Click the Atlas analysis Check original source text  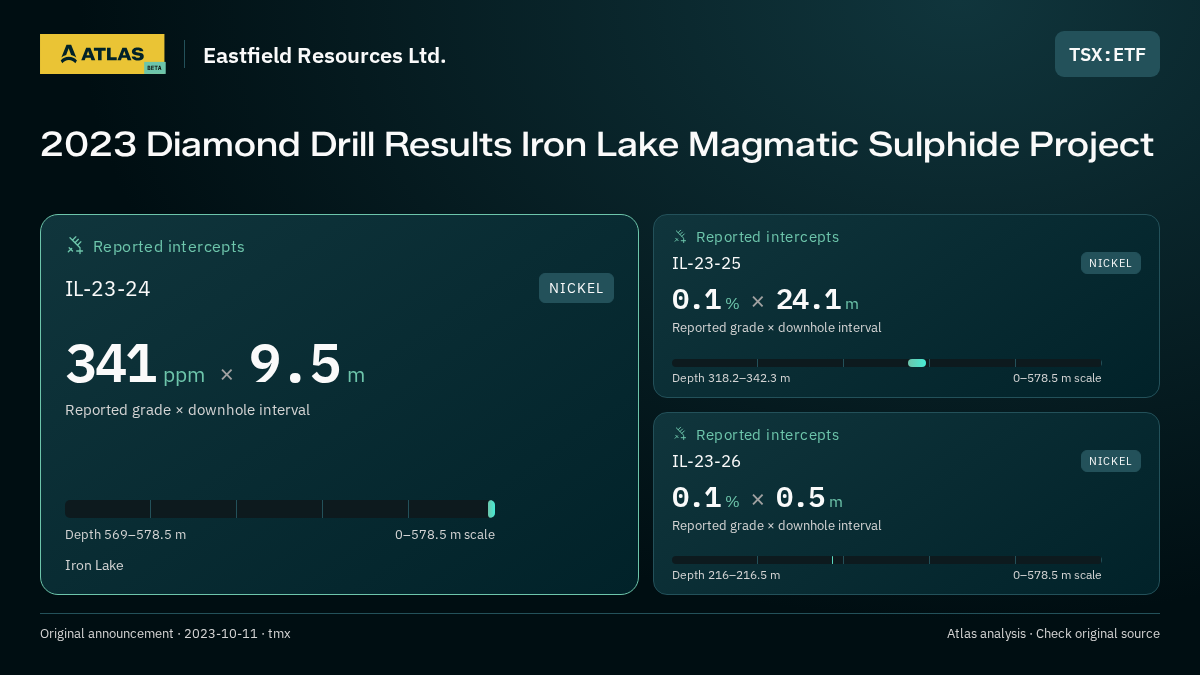click(x=1053, y=634)
